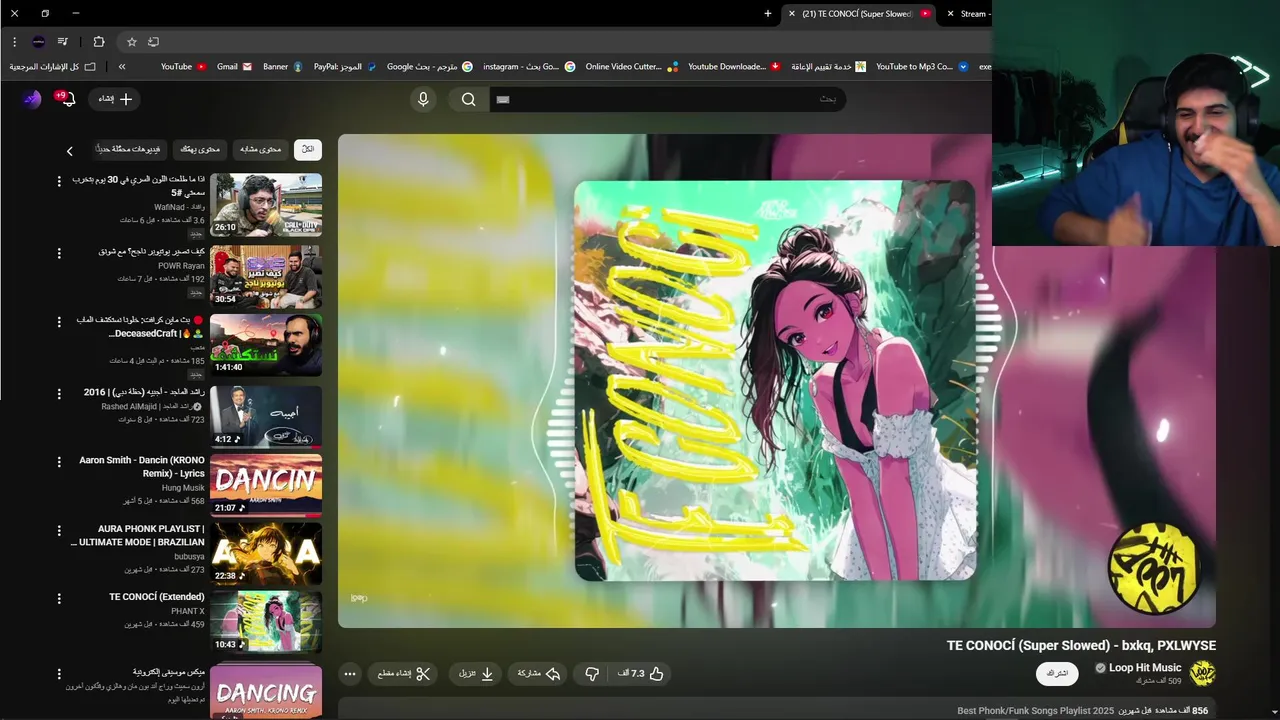Like the video with thumbs-up
This screenshot has width=1280, height=720.
(x=642, y=674)
